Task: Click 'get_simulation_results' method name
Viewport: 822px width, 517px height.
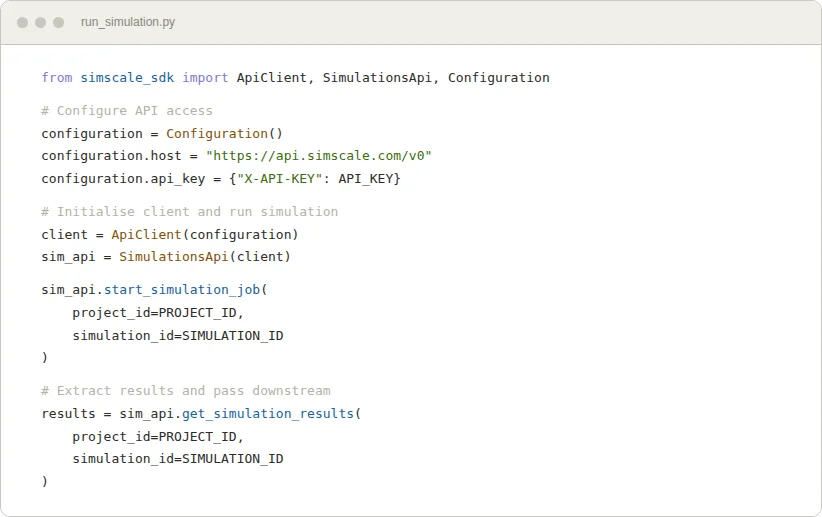Action: (x=268, y=414)
